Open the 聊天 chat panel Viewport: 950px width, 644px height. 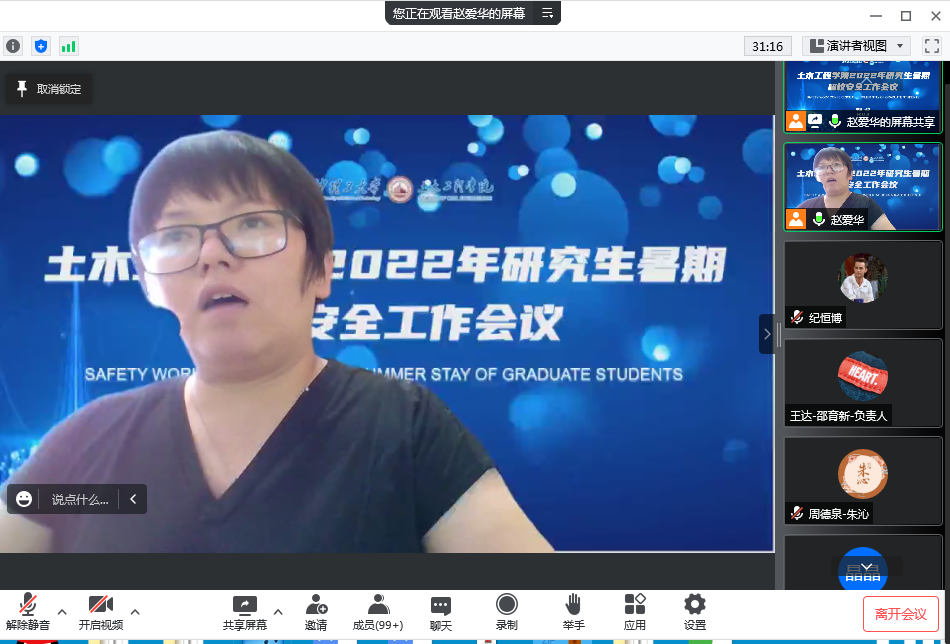click(440, 611)
